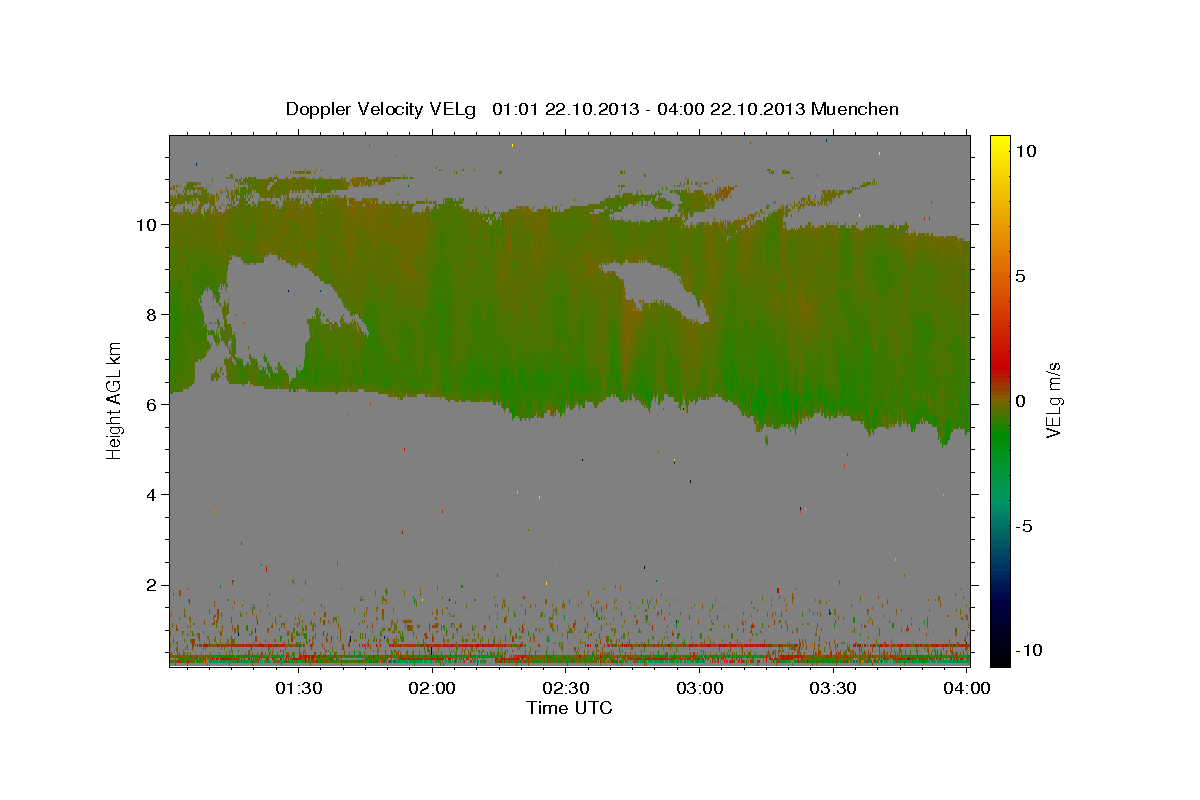Click the height tick label '6'
Image resolution: width=1200 pixels, height=800 pixels.
point(152,405)
